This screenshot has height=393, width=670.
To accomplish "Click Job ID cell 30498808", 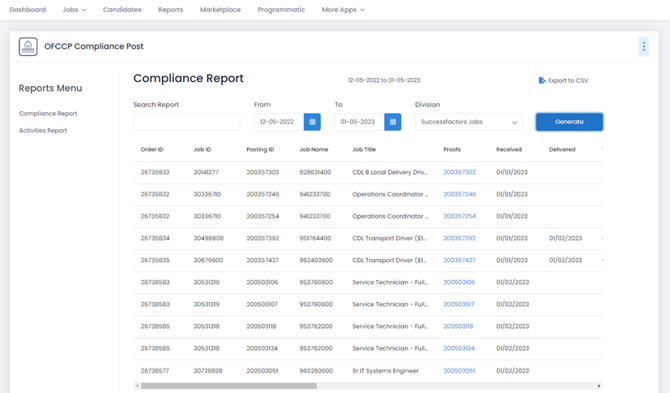I will click(x=209, y=238).
